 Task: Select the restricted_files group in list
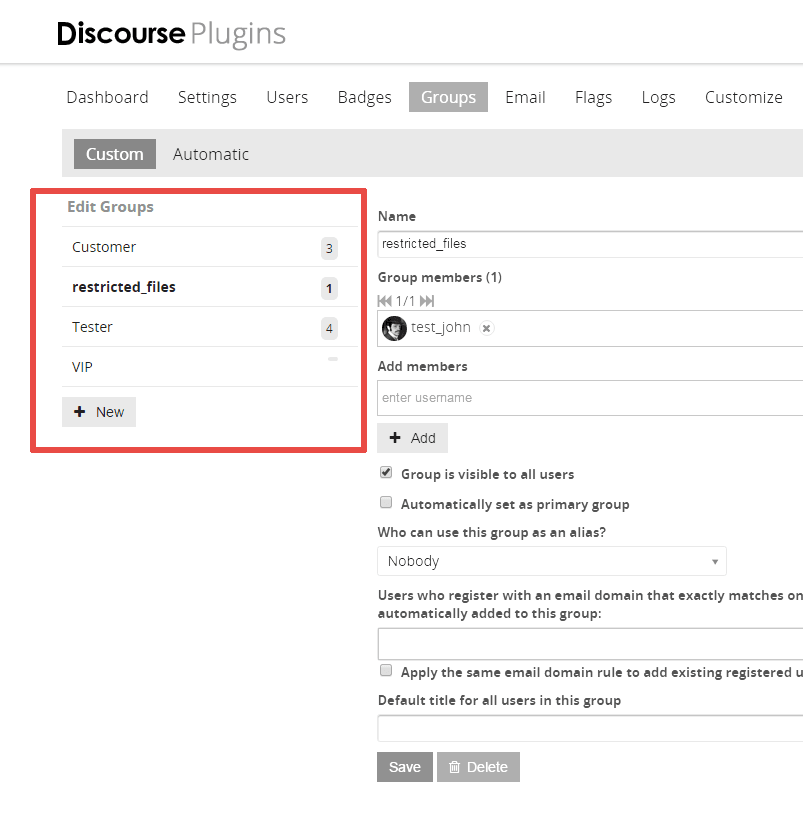pyautogui.click(x=210, y=287)
